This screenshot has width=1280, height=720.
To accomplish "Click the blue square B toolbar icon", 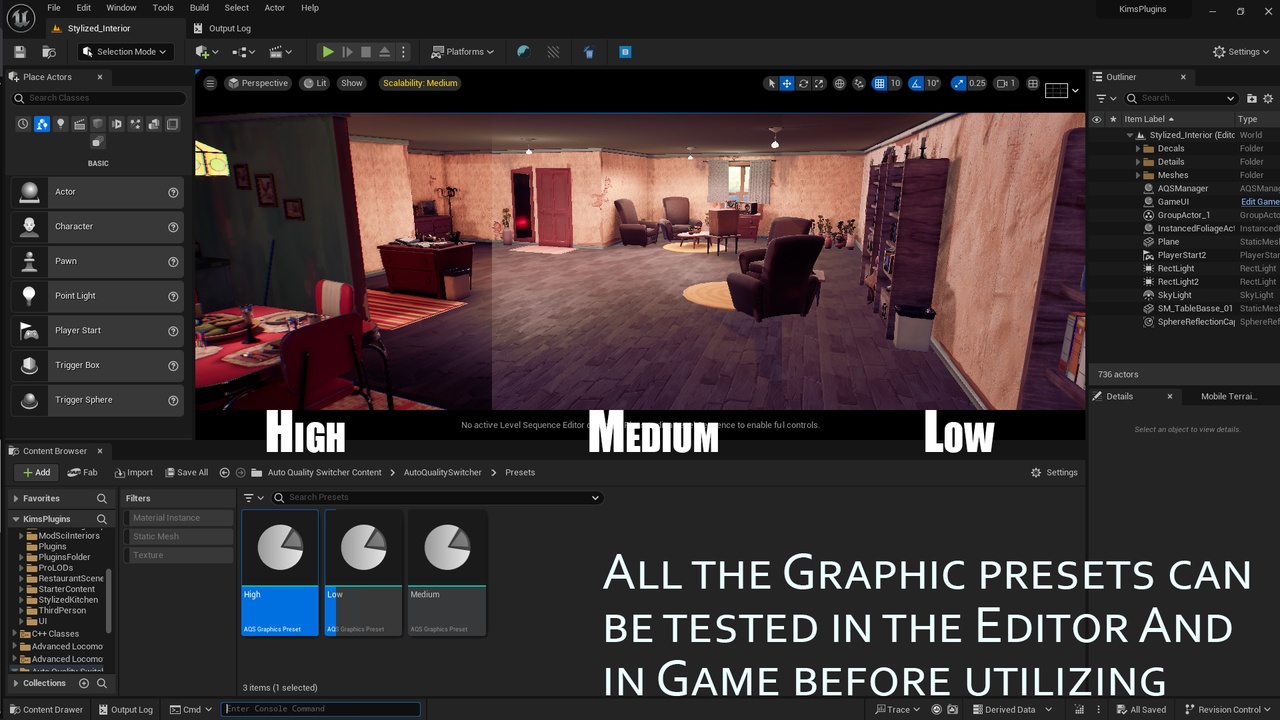I will point(625,52).
